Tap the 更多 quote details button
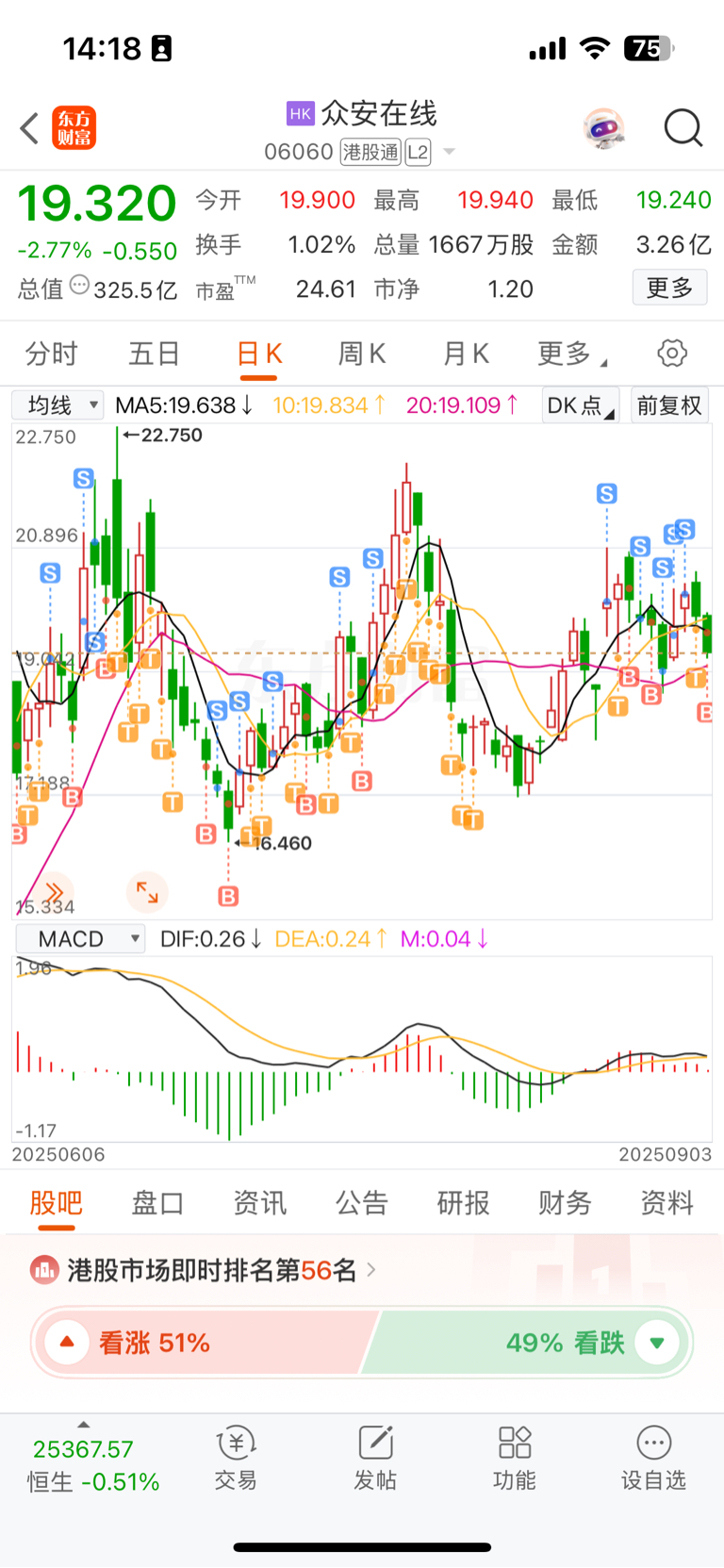This screenshot has height=1568, width=724. [x=669, y=288]
